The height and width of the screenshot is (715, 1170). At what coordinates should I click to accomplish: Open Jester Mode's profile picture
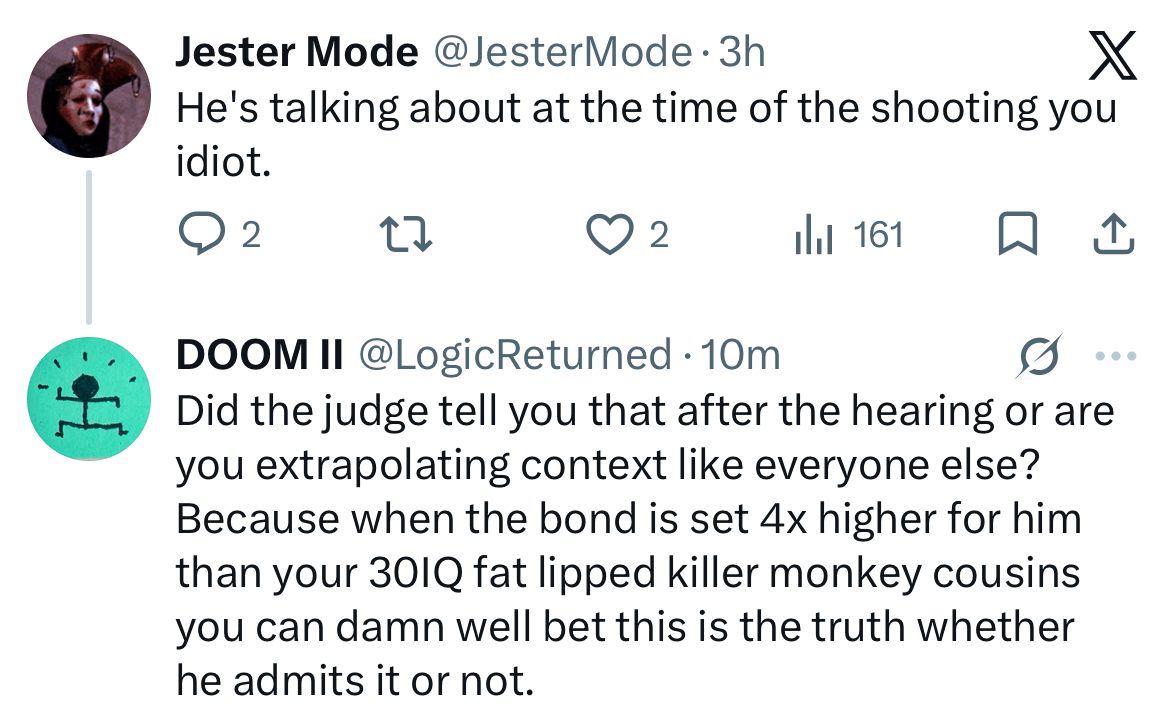click(x=89, y=96)
